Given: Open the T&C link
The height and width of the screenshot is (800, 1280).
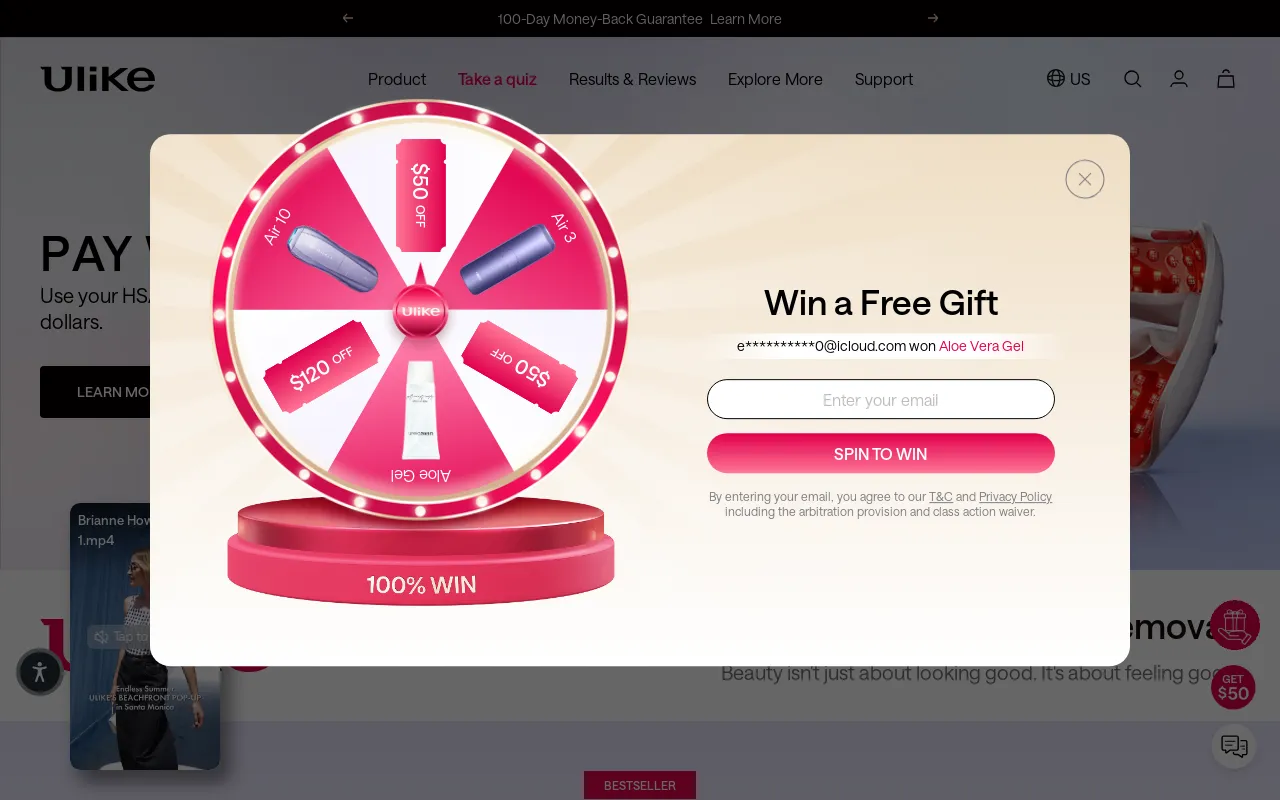Looking at the screenshot, I should pos(941,497).
